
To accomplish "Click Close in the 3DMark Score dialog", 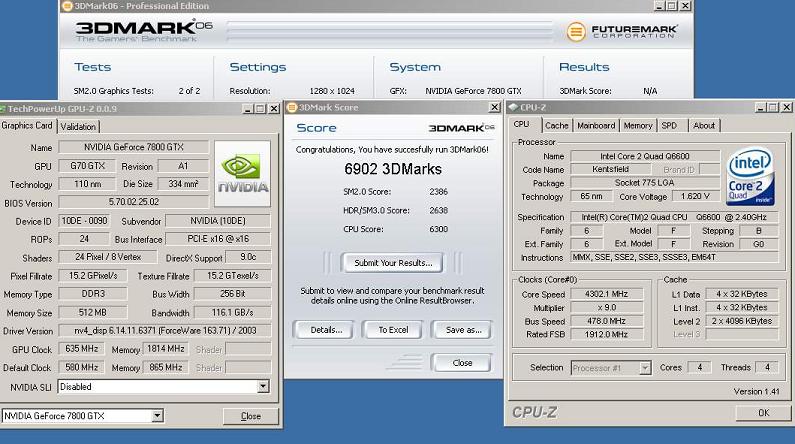I will 462,363.
